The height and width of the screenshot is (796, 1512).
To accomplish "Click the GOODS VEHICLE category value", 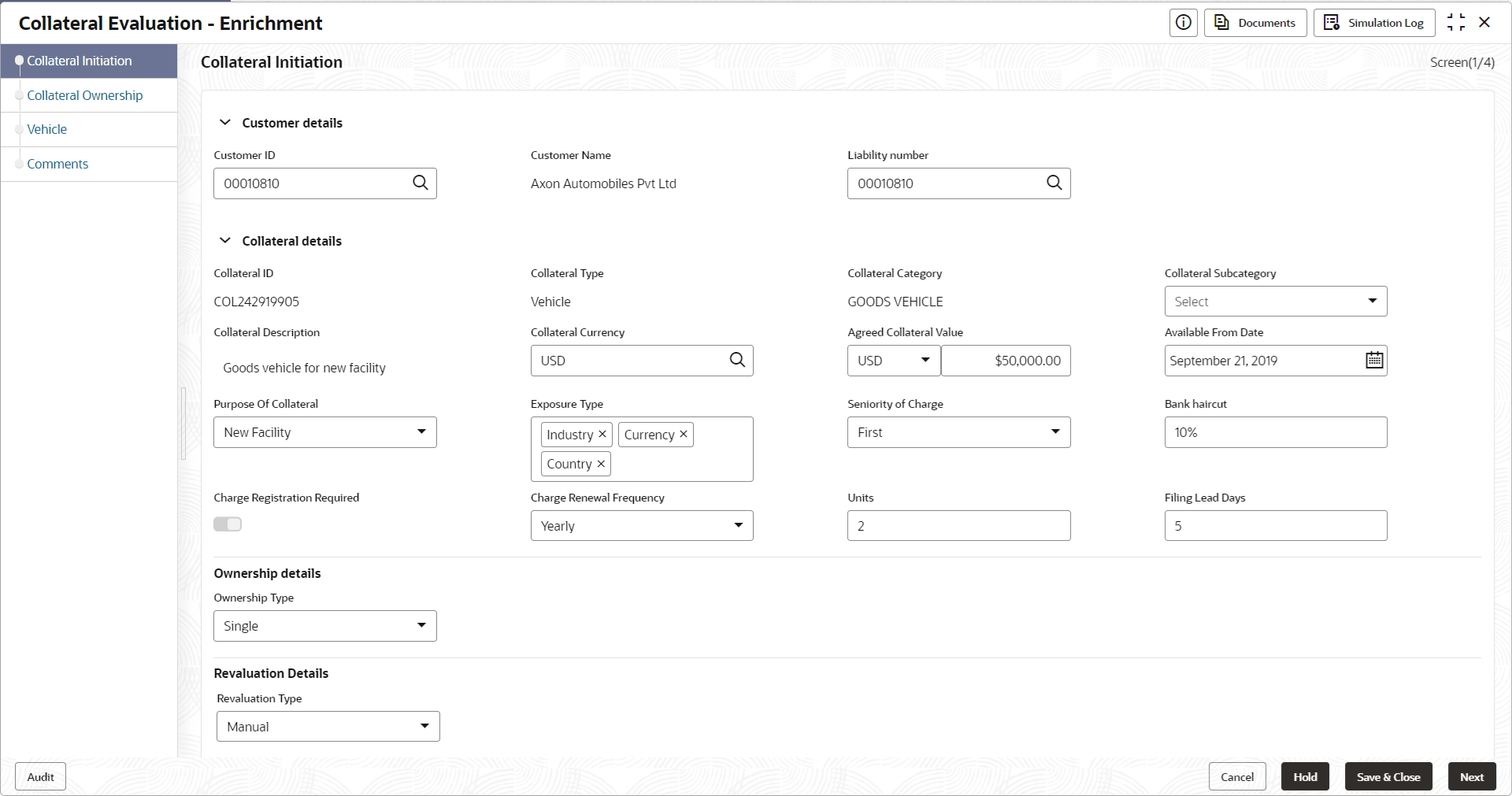I will (895, 302).
